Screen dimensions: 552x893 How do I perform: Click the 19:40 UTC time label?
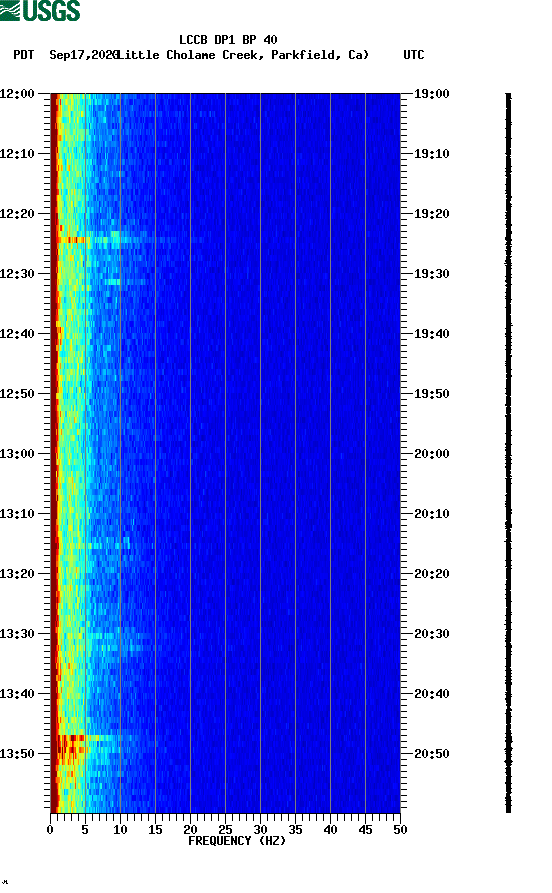tap(432, 334)
